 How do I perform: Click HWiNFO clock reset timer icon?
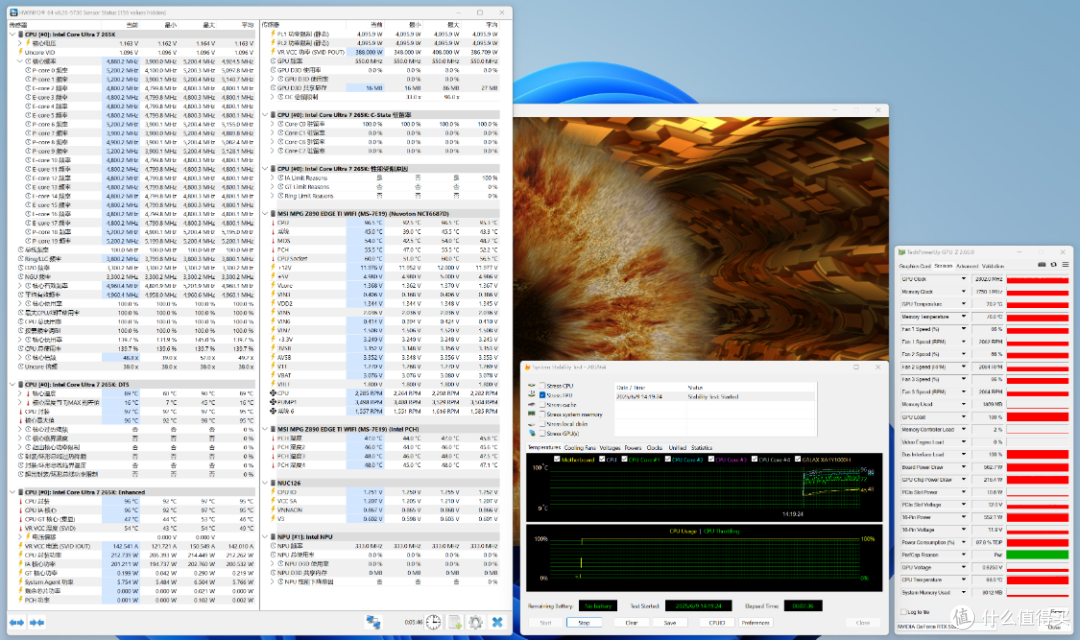[433, 622]
